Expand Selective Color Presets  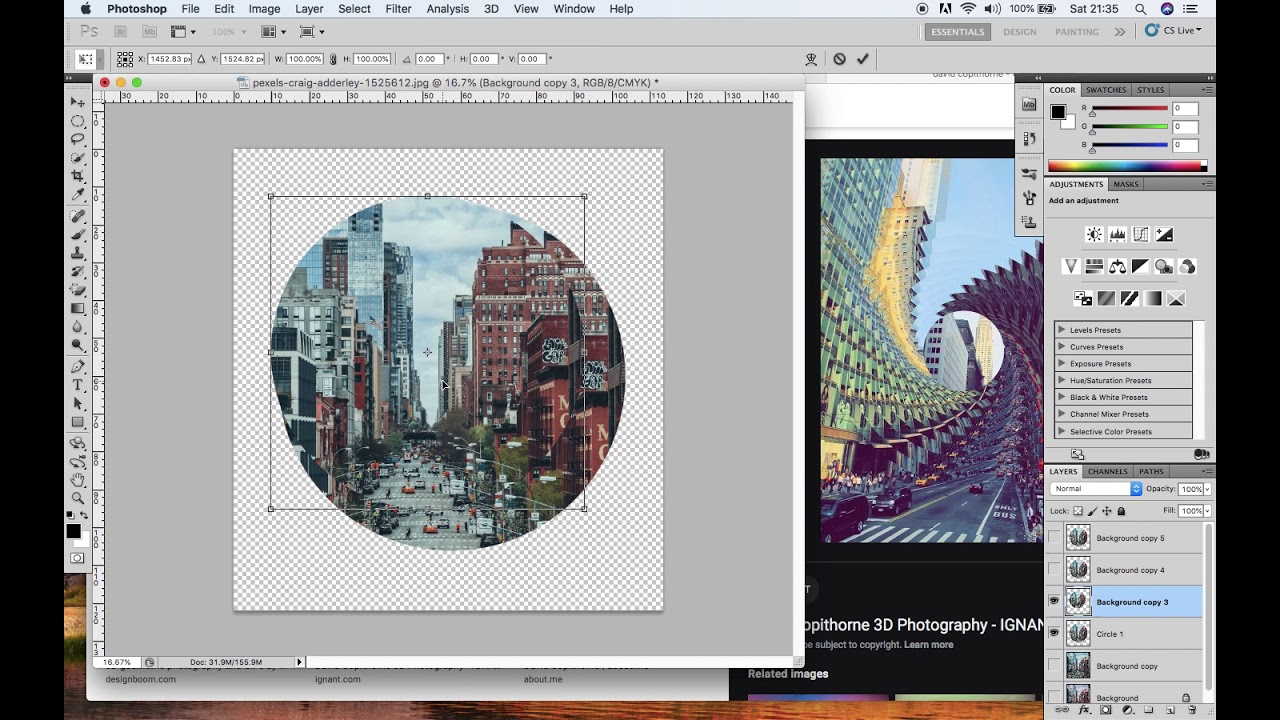pos(1061,432)
